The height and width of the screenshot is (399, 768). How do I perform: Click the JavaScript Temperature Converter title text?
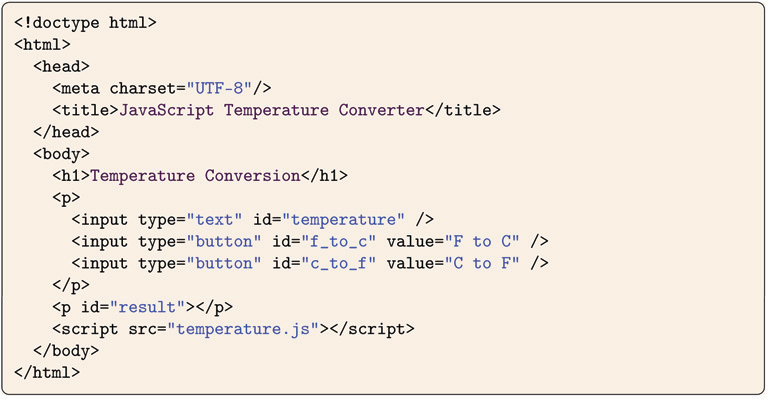[x=272, y=110]
